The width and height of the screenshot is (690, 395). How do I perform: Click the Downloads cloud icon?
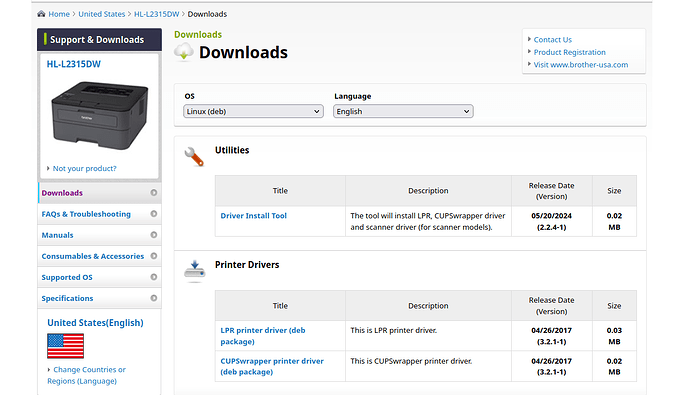pos(184,52)
